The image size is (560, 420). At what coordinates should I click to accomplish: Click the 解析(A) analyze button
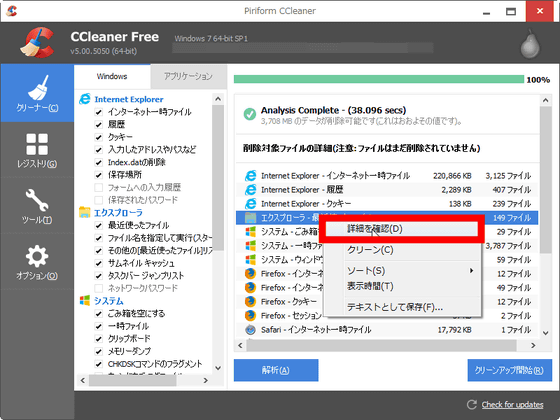click(x=276, y=370)
